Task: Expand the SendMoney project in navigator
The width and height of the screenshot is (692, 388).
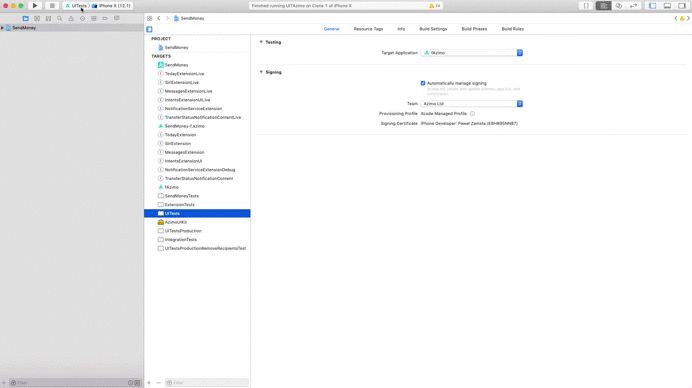Action: (x=3, y=28)
